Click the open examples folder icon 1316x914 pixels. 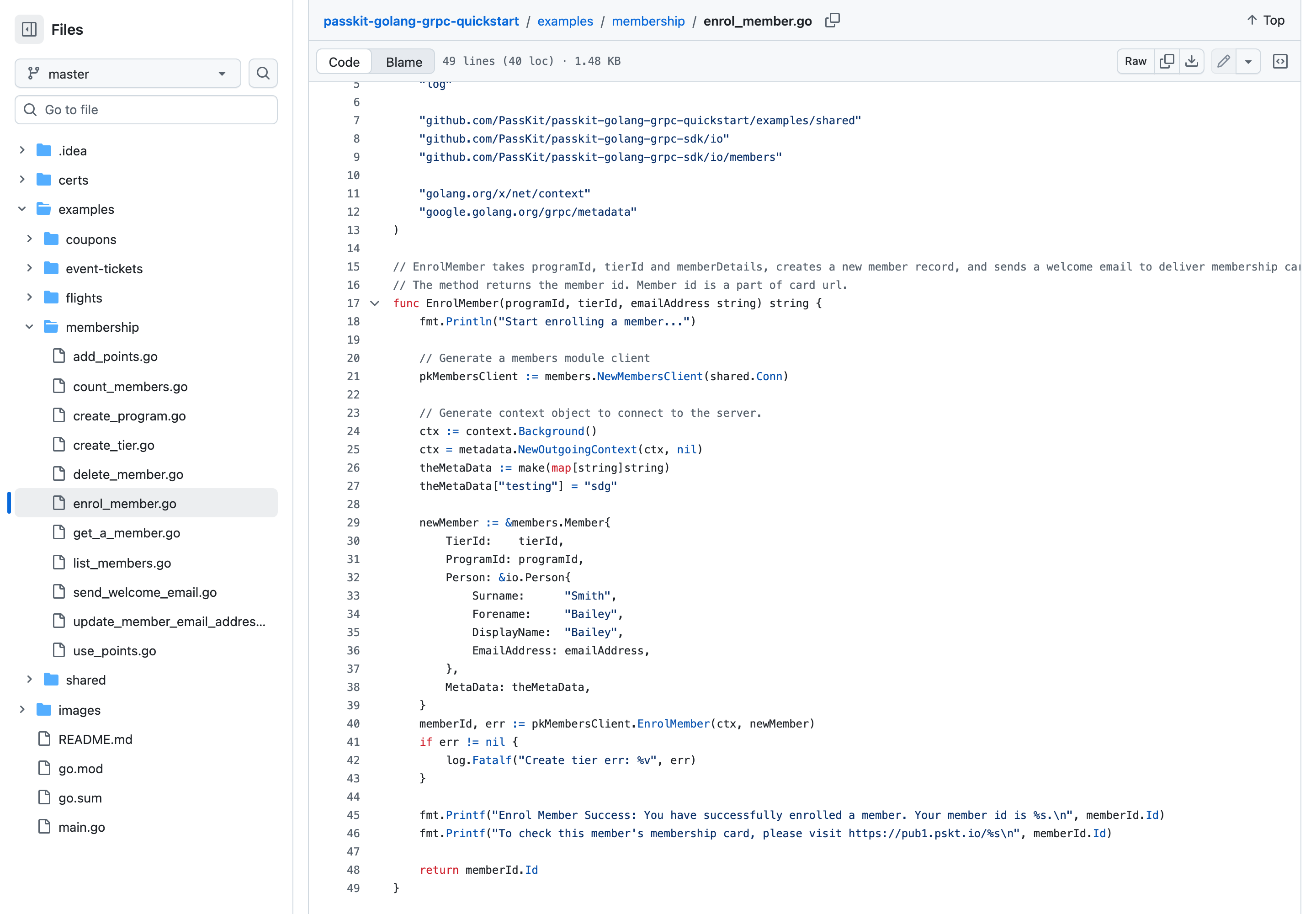pos(44,209)
